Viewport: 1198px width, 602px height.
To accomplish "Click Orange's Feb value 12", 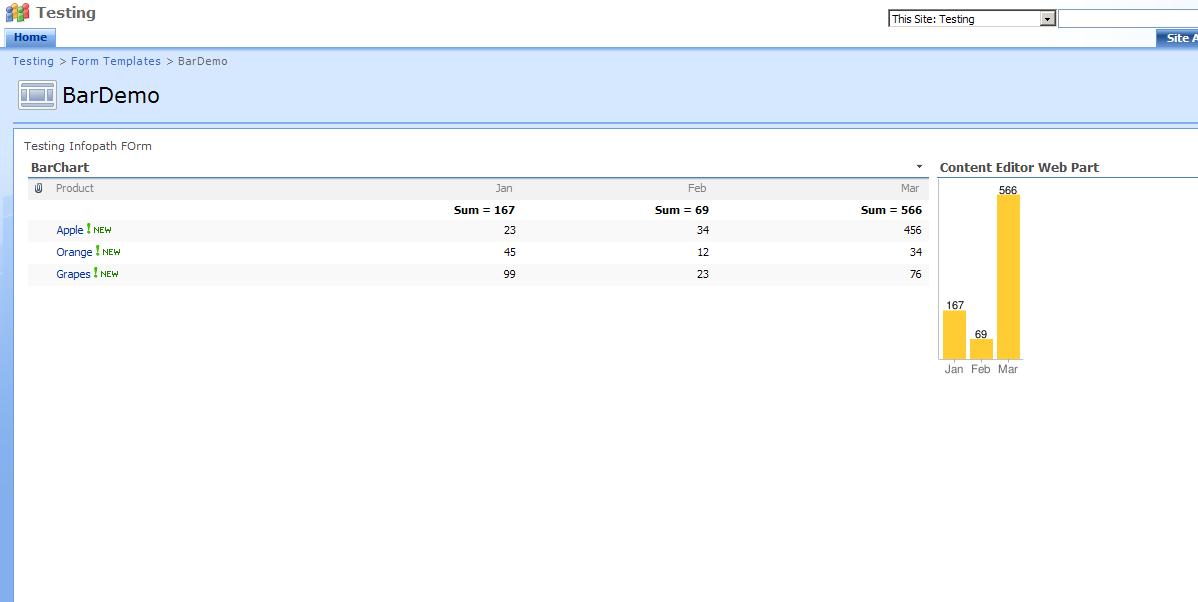I will pos(702,252).
